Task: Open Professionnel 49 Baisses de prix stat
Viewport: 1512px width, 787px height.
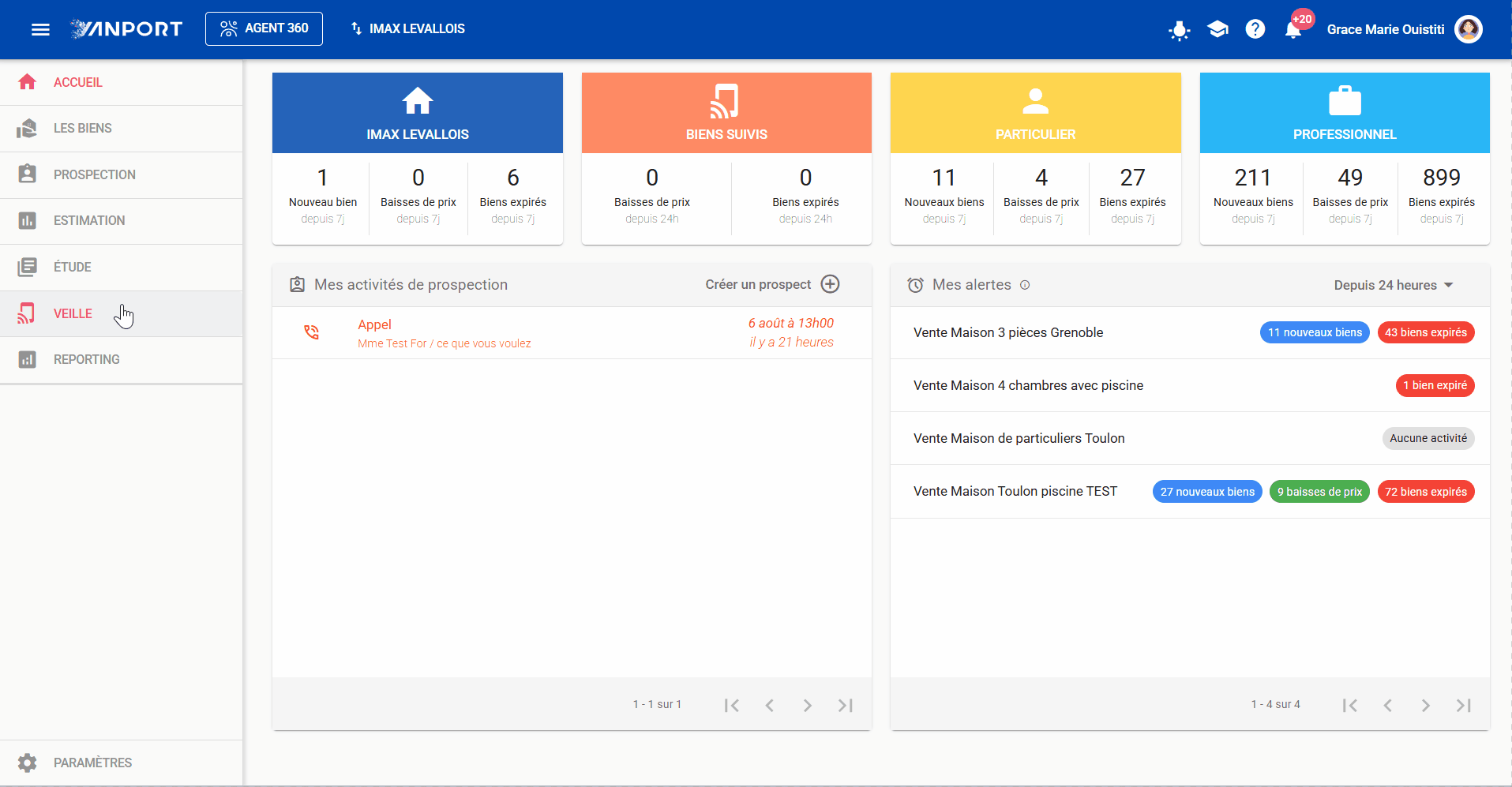Action: (x=1350, y=196)
